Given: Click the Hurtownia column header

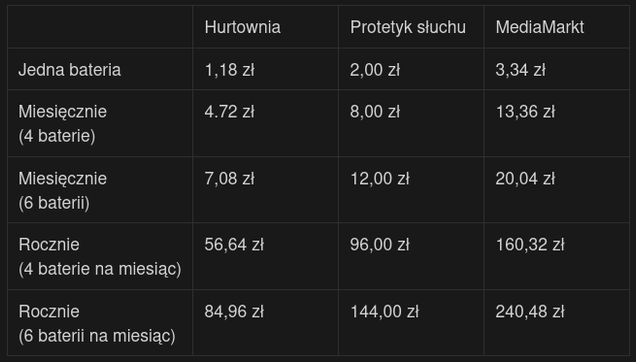Looking at the screenshot, I should point(242,27).
